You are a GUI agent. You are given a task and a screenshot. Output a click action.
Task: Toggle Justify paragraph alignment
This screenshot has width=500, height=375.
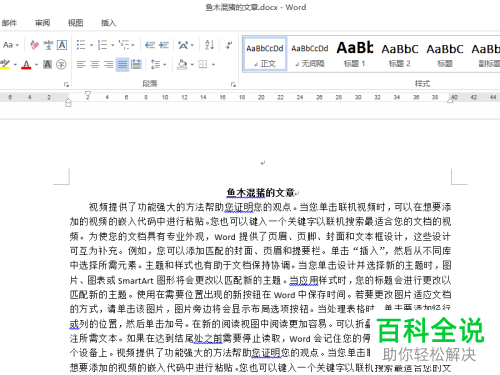pos(122,64)
